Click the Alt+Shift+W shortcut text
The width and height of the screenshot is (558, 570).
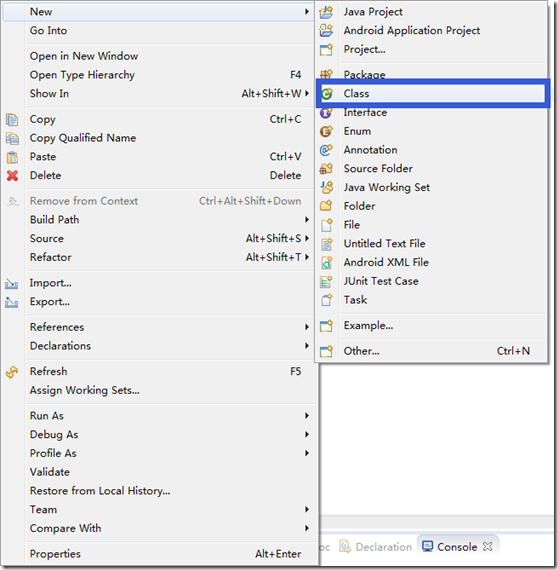point(272,94)
